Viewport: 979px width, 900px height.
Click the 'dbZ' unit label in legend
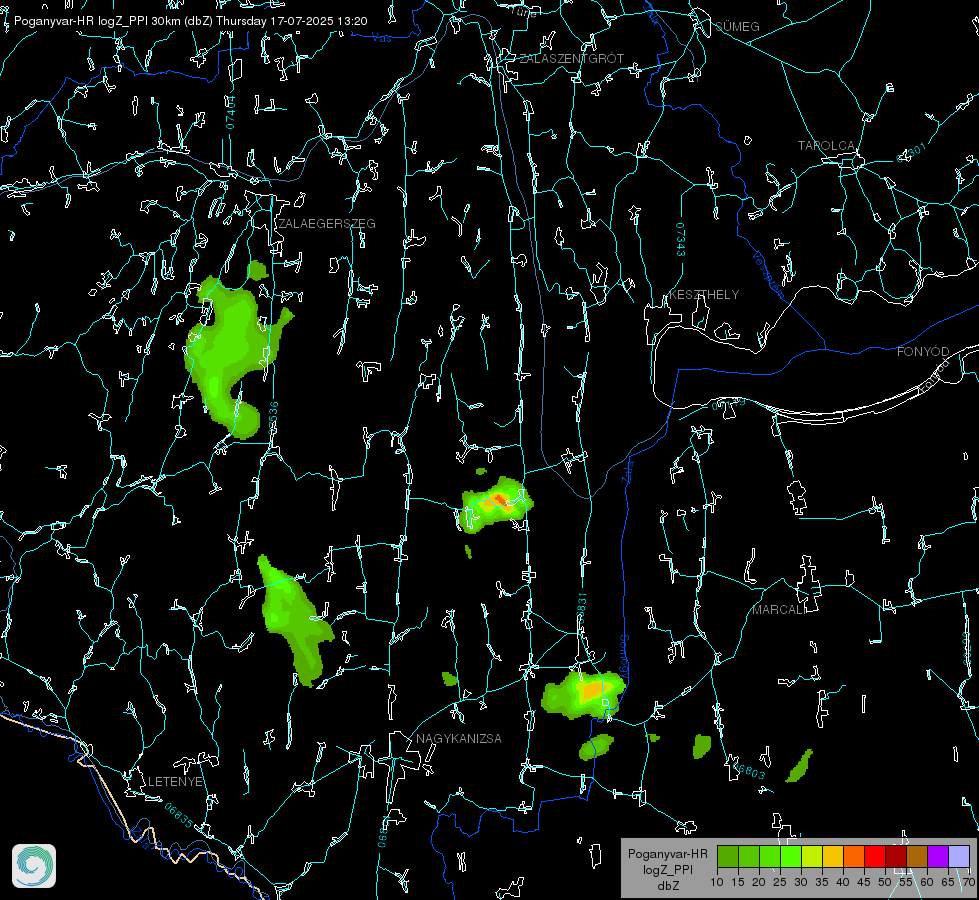click(x=667, y=886)
